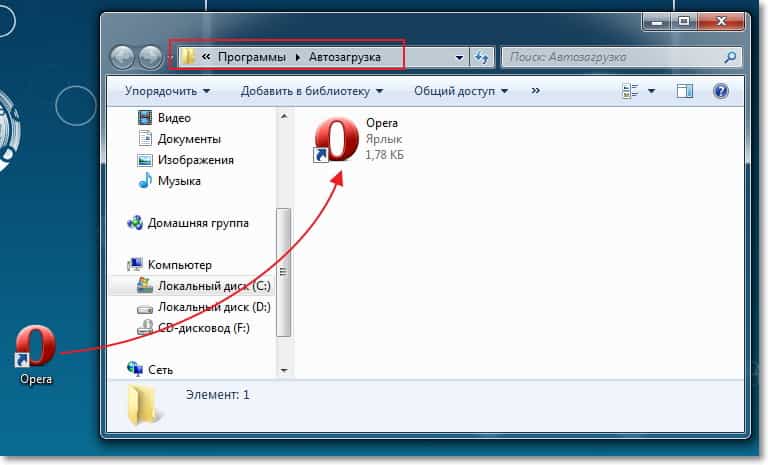
Task: Click the Локальный диск (C:) drive icon
Action: coord(144,286)
